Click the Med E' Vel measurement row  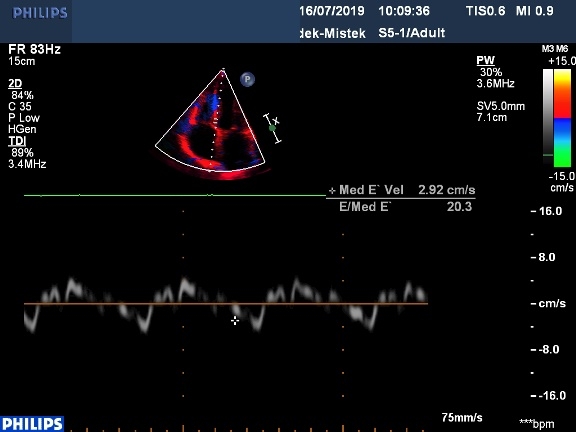pos(402,190)
